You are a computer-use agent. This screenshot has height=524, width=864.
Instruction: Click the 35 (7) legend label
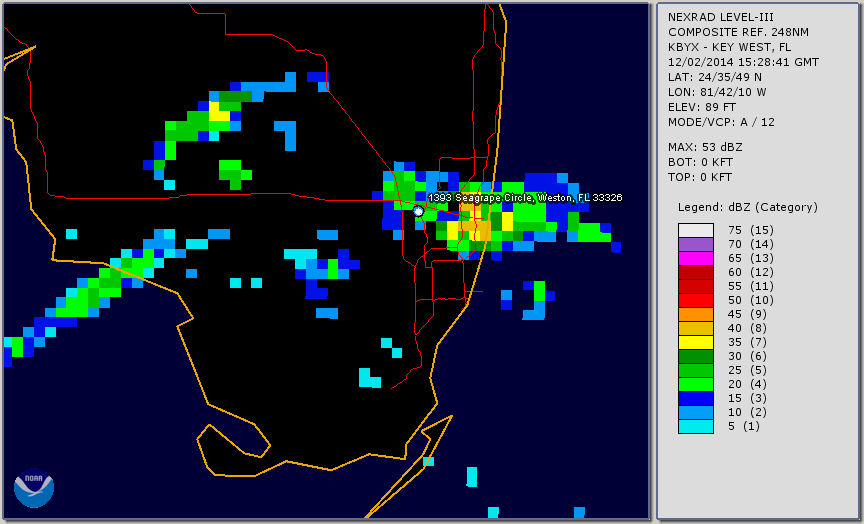point(747,342)
